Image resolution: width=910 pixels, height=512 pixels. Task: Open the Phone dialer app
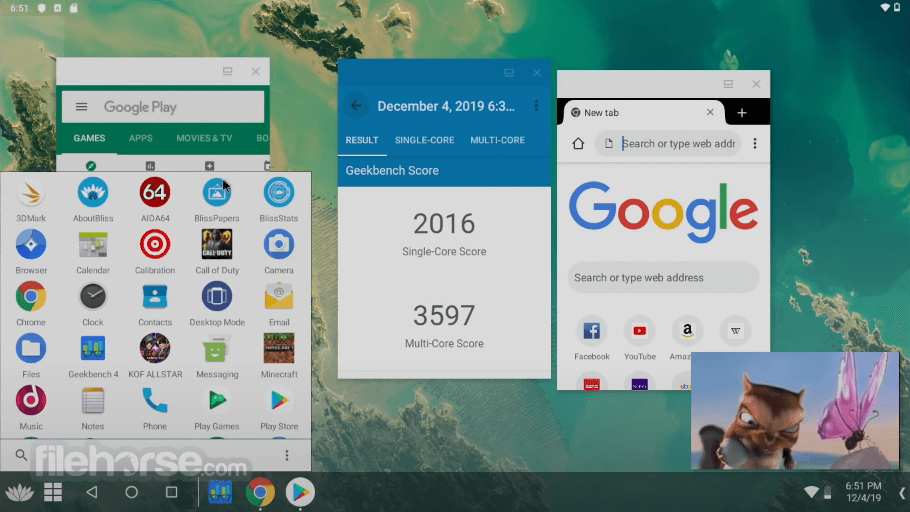tap(155, 400)
